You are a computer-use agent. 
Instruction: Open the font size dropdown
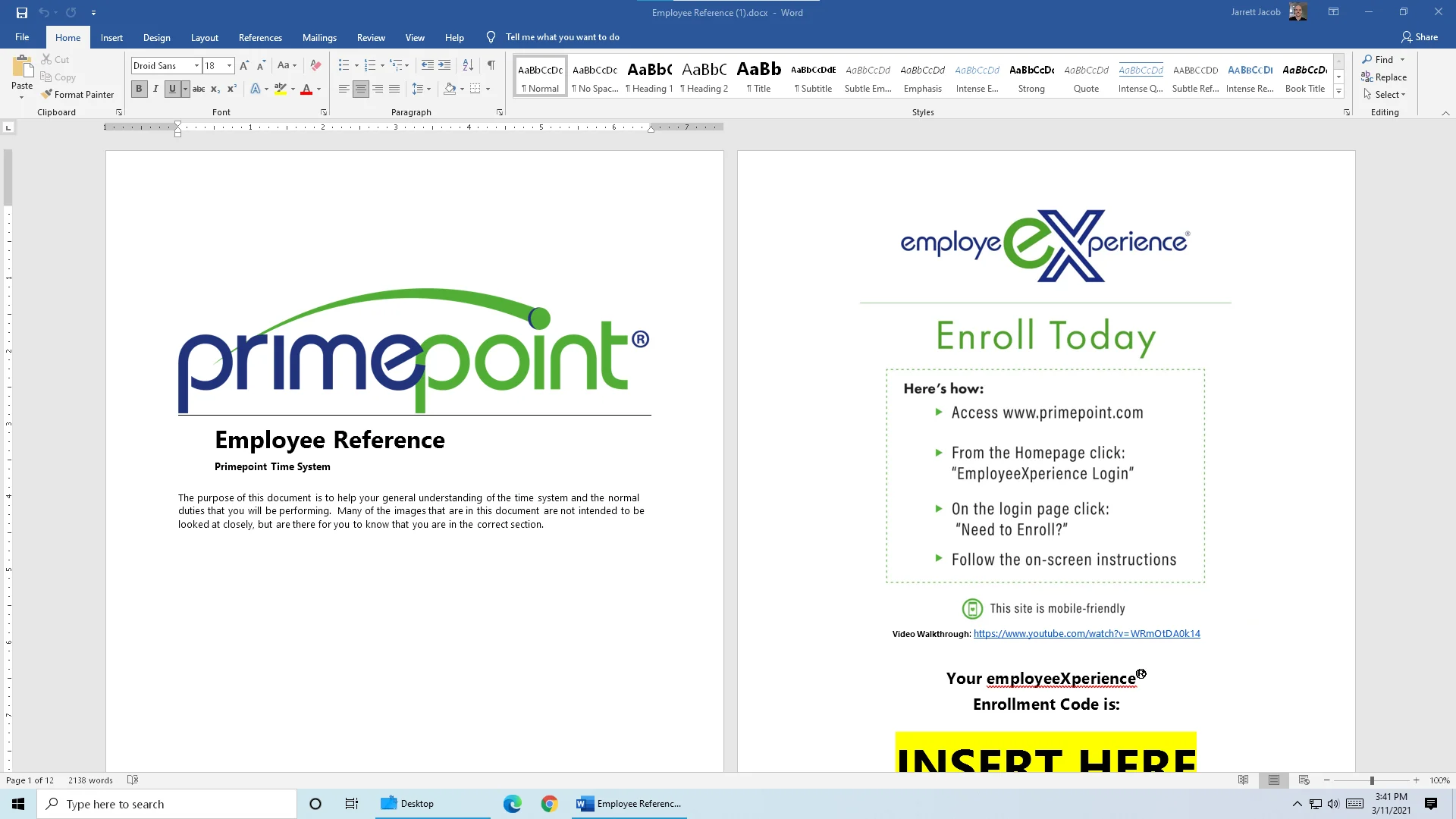tap(229, 65)
